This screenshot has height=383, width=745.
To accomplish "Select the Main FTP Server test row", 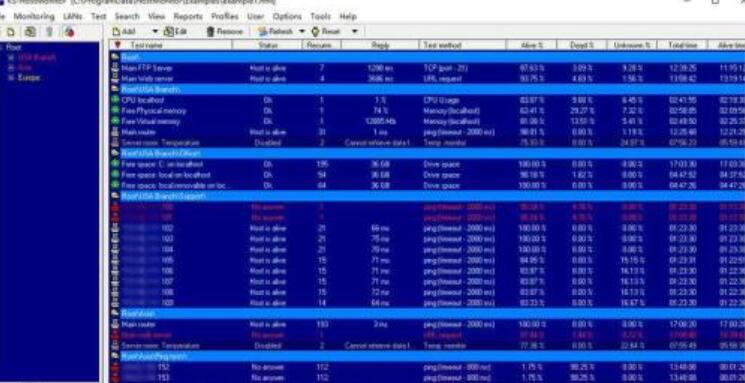I will [427, 68].
